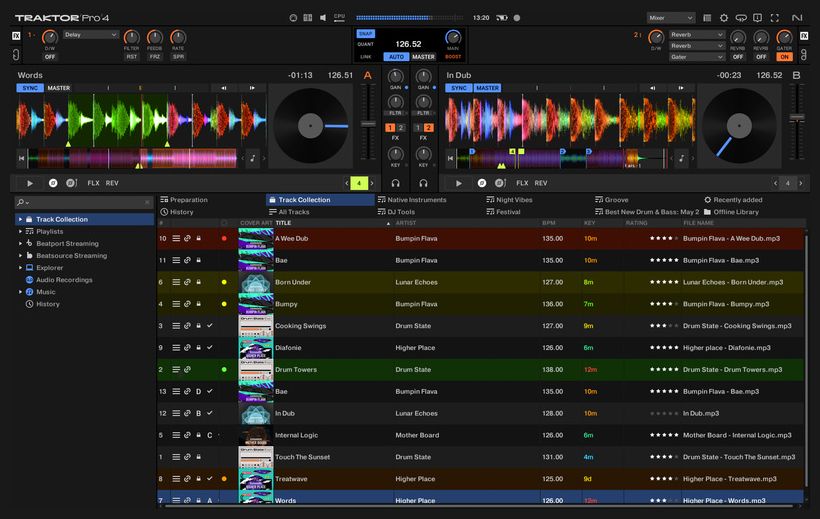Click into browser search field
Screen dimensions: 820x519
pos(84,202)
